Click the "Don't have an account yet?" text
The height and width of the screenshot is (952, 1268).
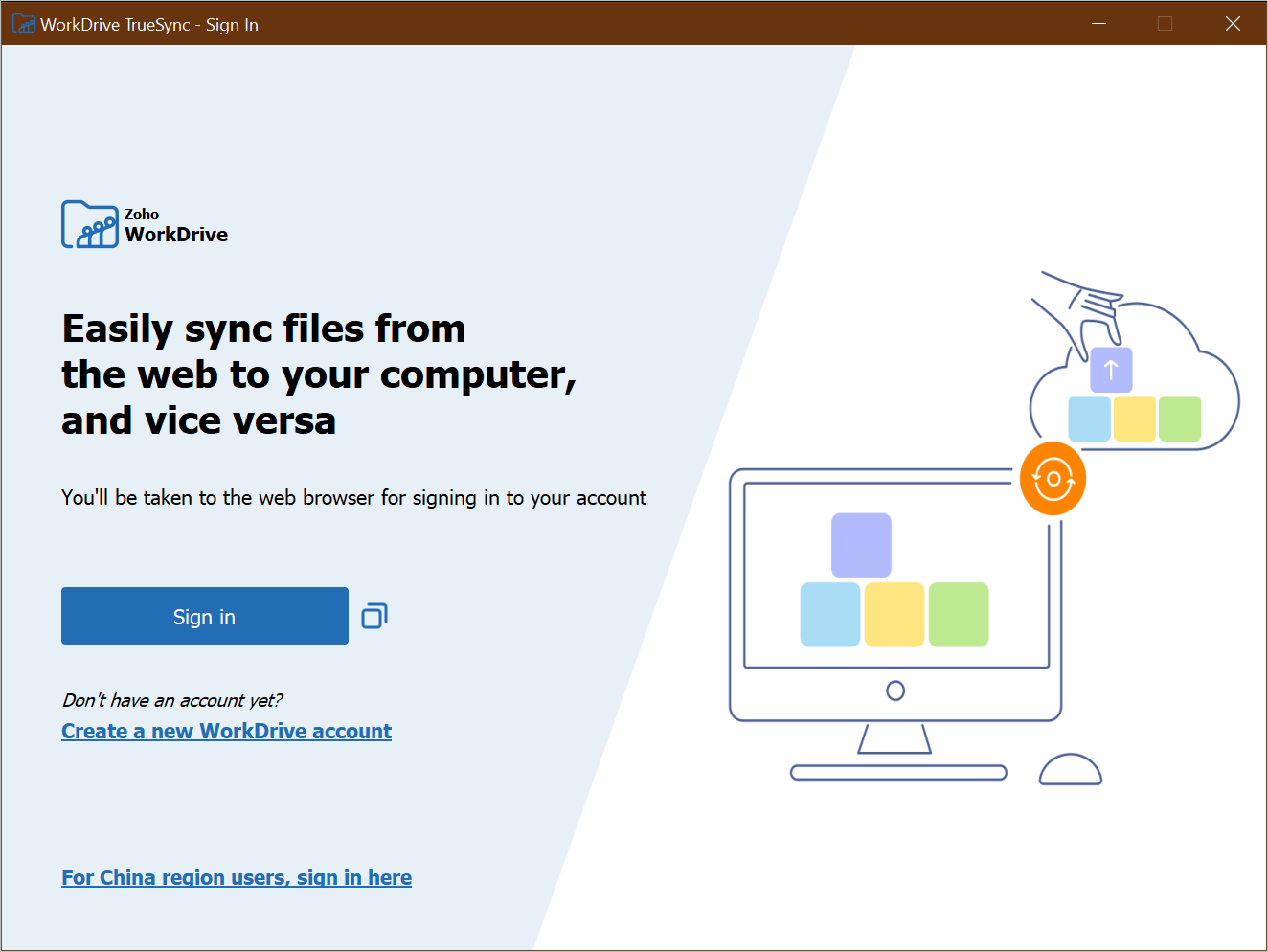tap(172, 700)
